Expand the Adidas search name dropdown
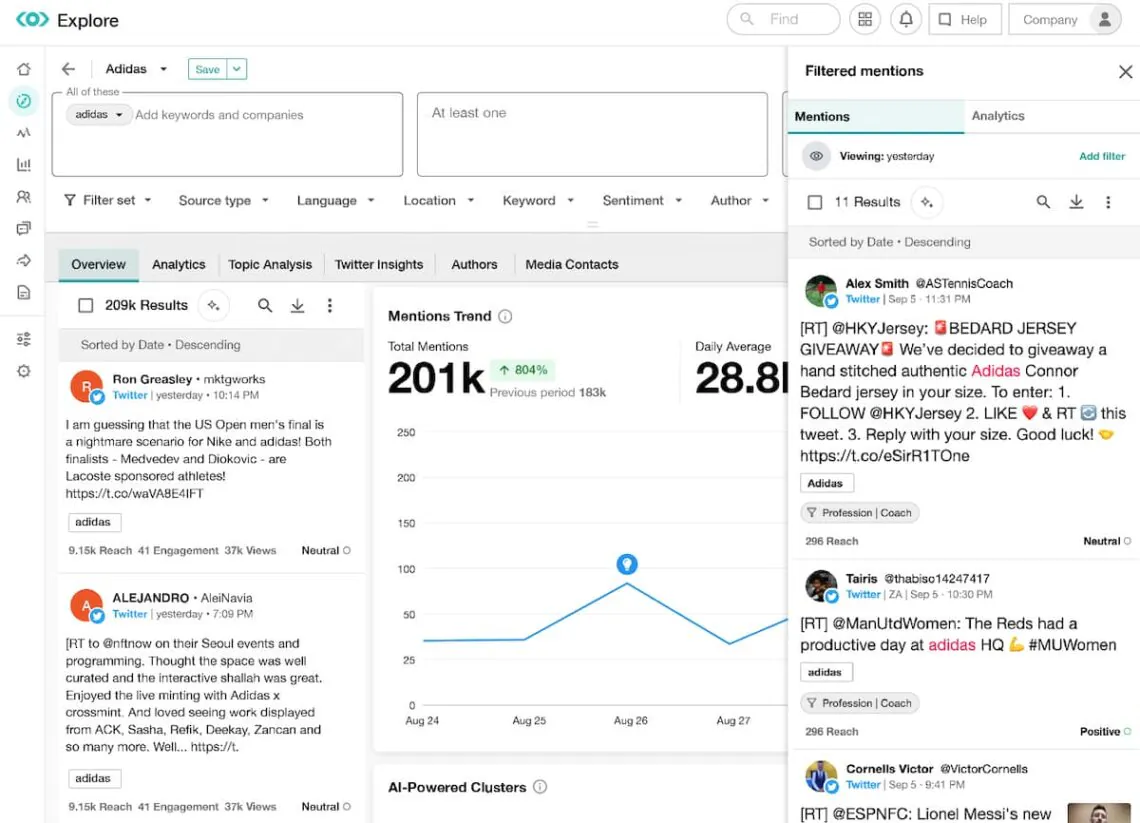Viewport: 1140px width, 823px height. tap(164, 69)
